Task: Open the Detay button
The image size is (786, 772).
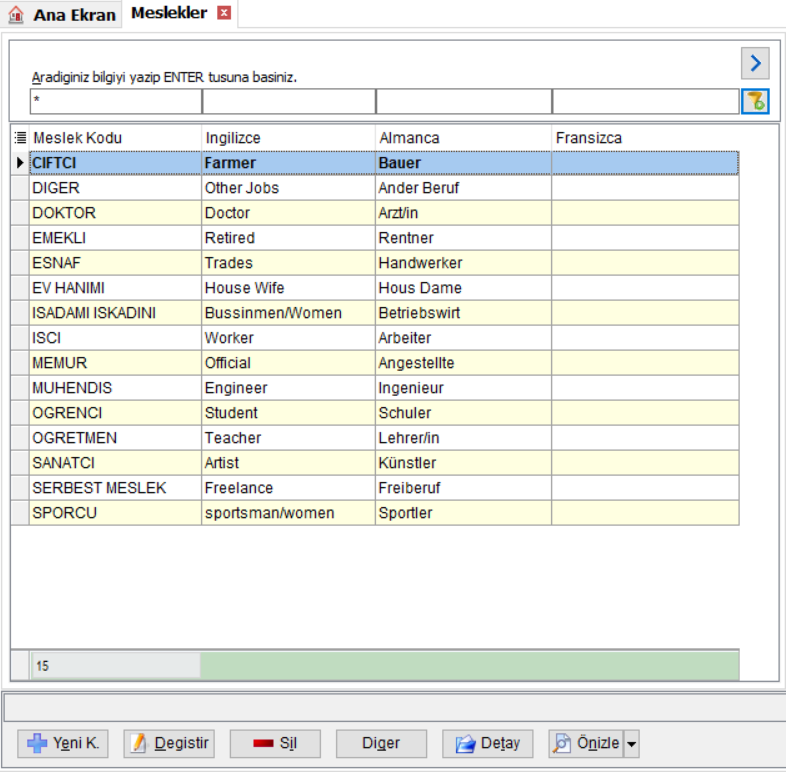Action: [488, 743]
